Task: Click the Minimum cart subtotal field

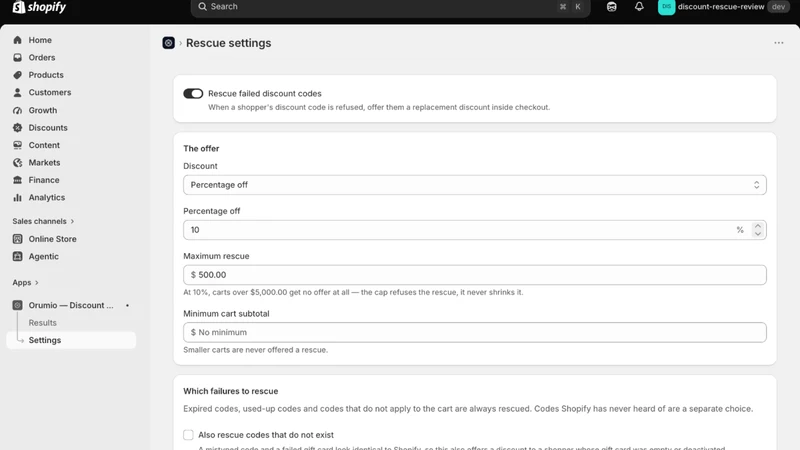Action: point(474,332)
